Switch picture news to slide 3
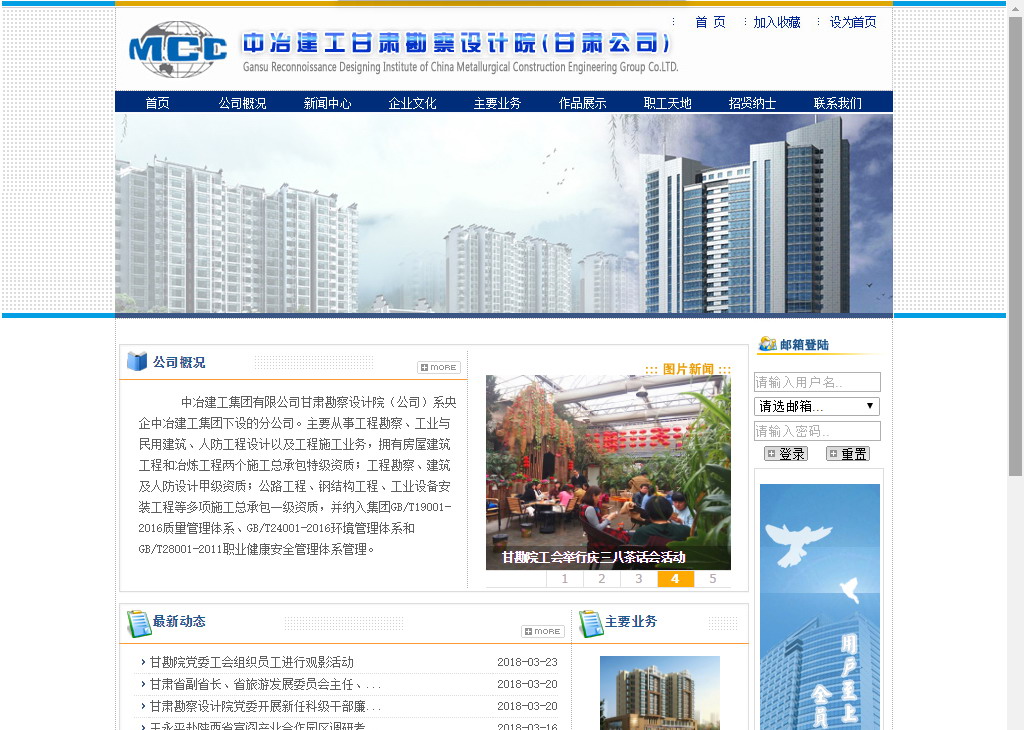 click(x=639, y=579)
